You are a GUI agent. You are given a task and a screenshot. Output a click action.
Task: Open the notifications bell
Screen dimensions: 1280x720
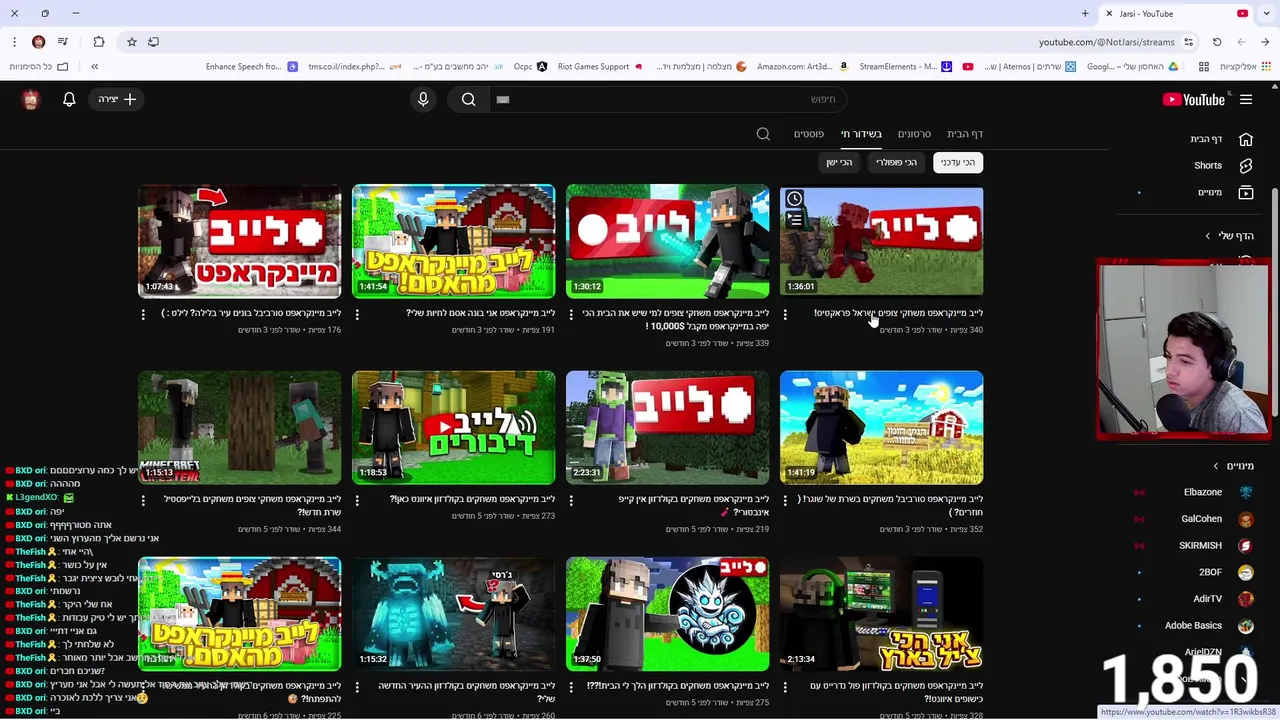[x=69, y=99]
